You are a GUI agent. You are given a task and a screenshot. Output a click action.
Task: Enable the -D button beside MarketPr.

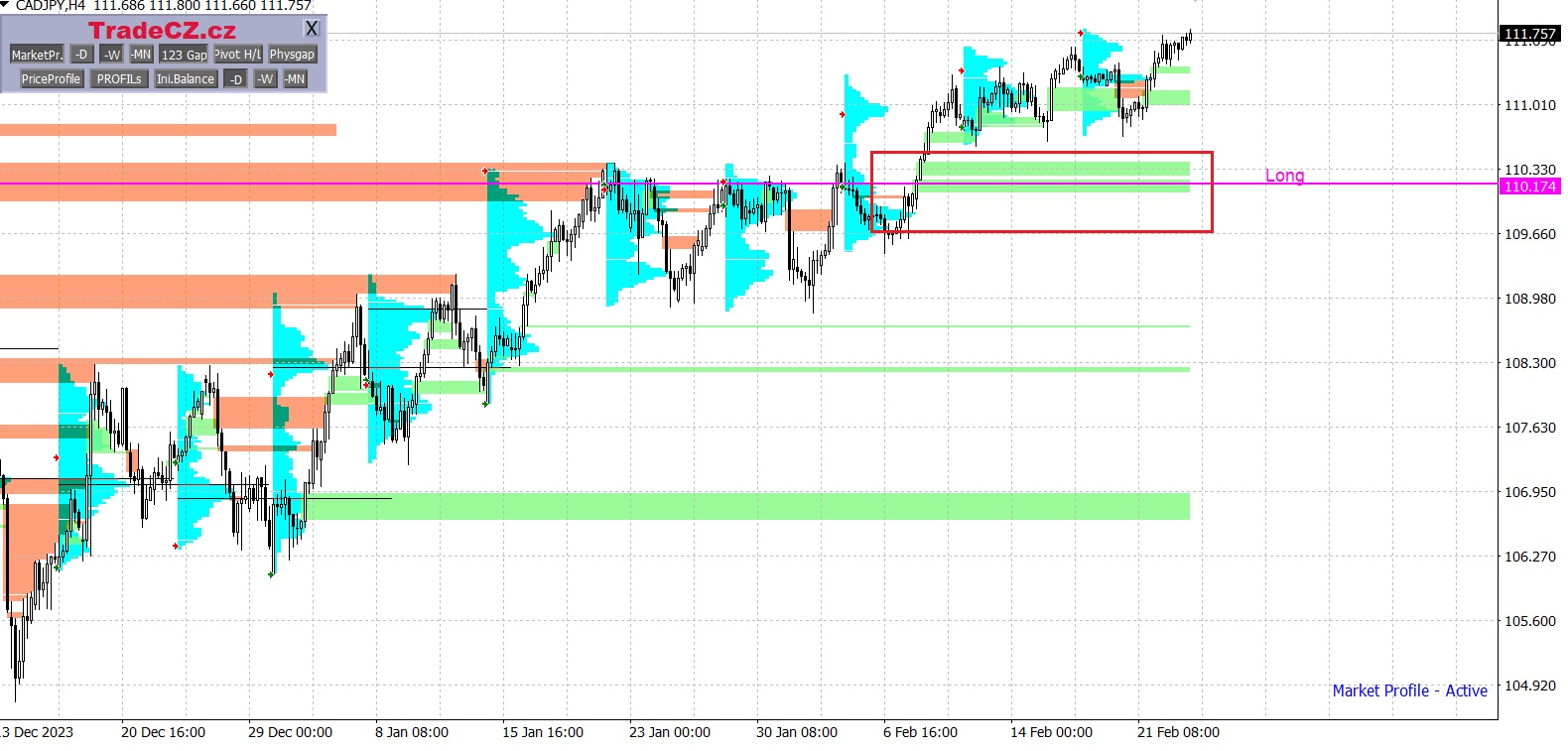coord(81,55)
